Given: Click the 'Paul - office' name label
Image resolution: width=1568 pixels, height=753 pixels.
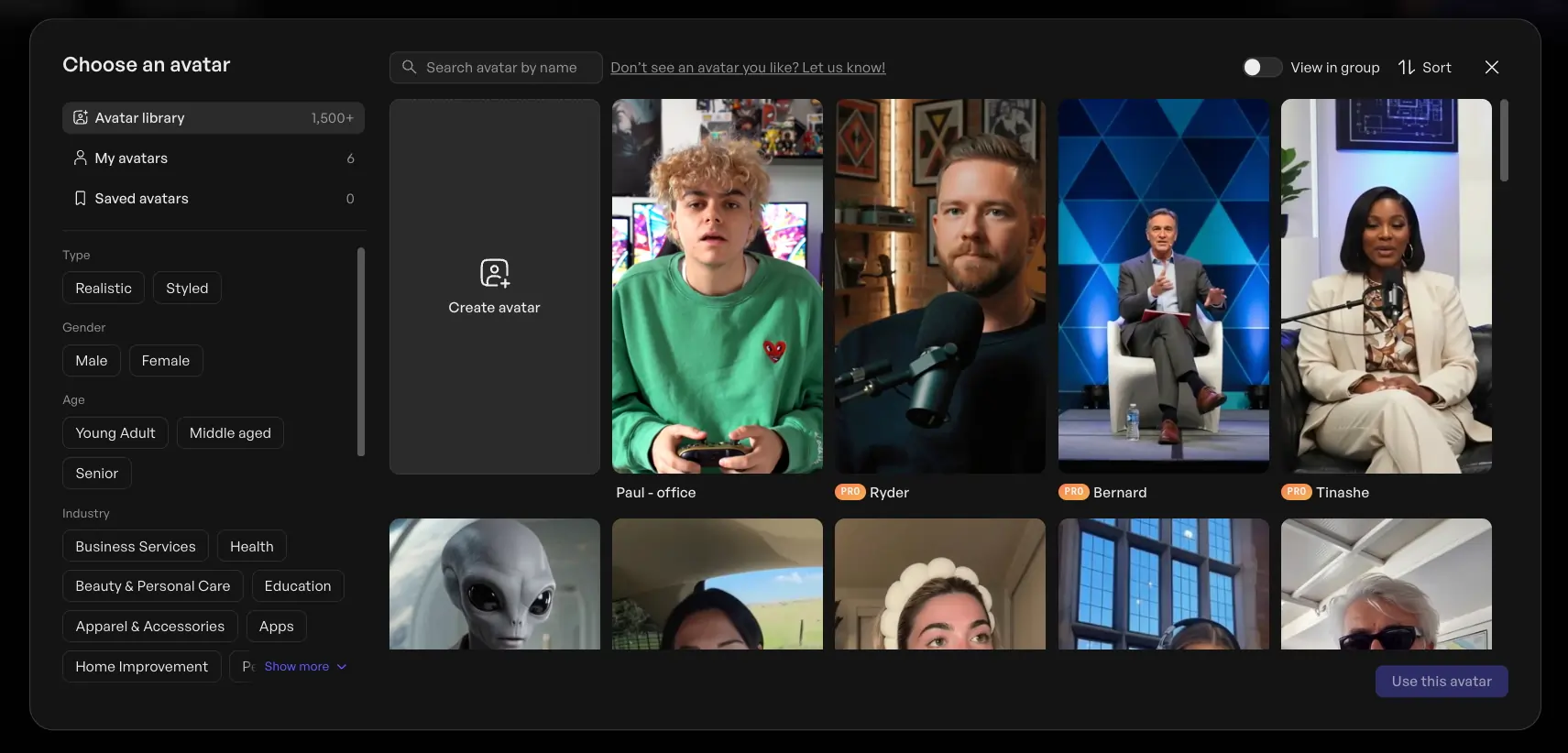Looking at the screenshot, I should (x=656, y=492).
